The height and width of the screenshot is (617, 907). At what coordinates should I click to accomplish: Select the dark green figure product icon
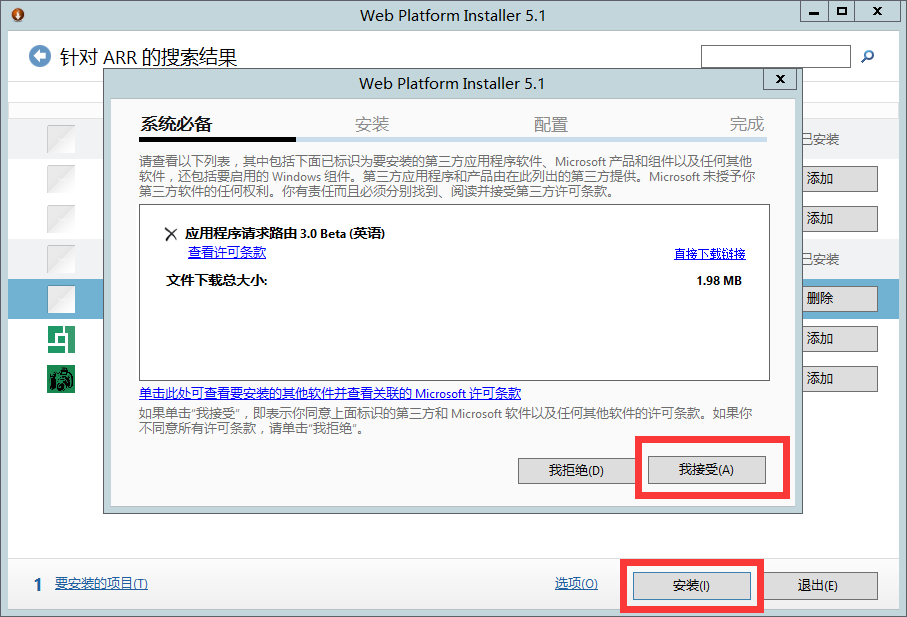[61, 379]
